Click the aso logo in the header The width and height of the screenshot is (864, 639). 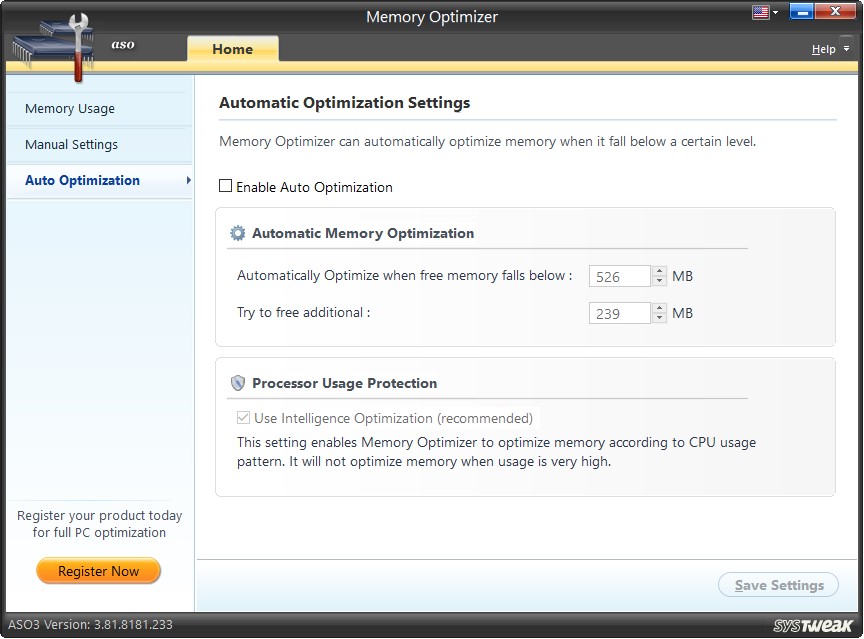[x=123, y=44]
